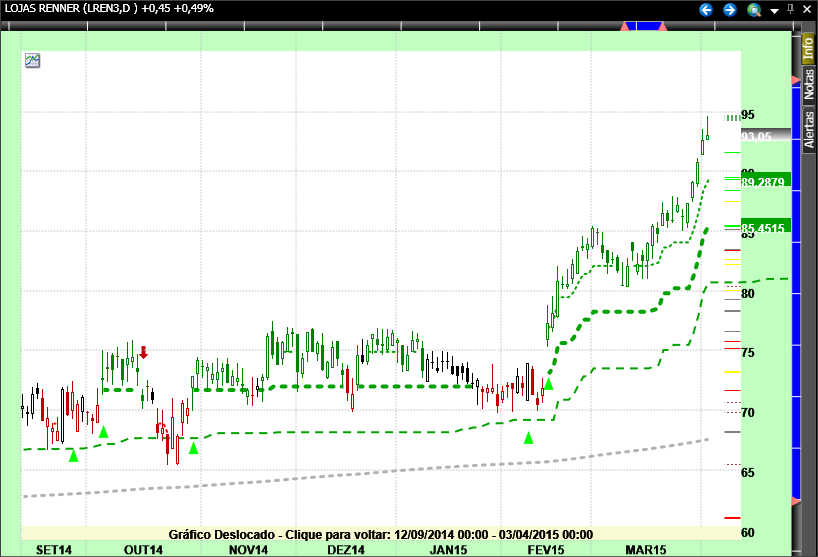This screenshot has height=557, width=818.
Task: Click the 85,4515 green price label
Action: coord(765,227)
